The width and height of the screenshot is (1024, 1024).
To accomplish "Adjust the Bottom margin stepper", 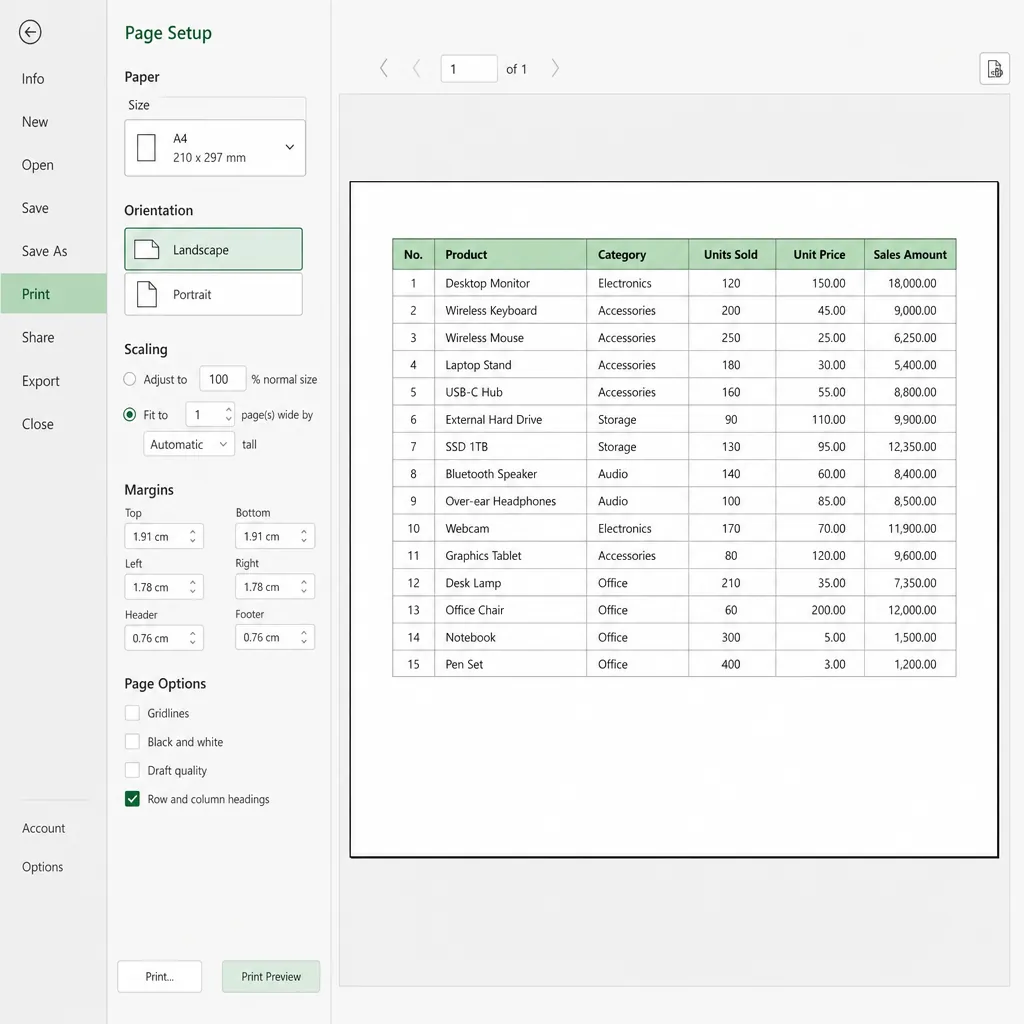I will (x=304, y=536).
